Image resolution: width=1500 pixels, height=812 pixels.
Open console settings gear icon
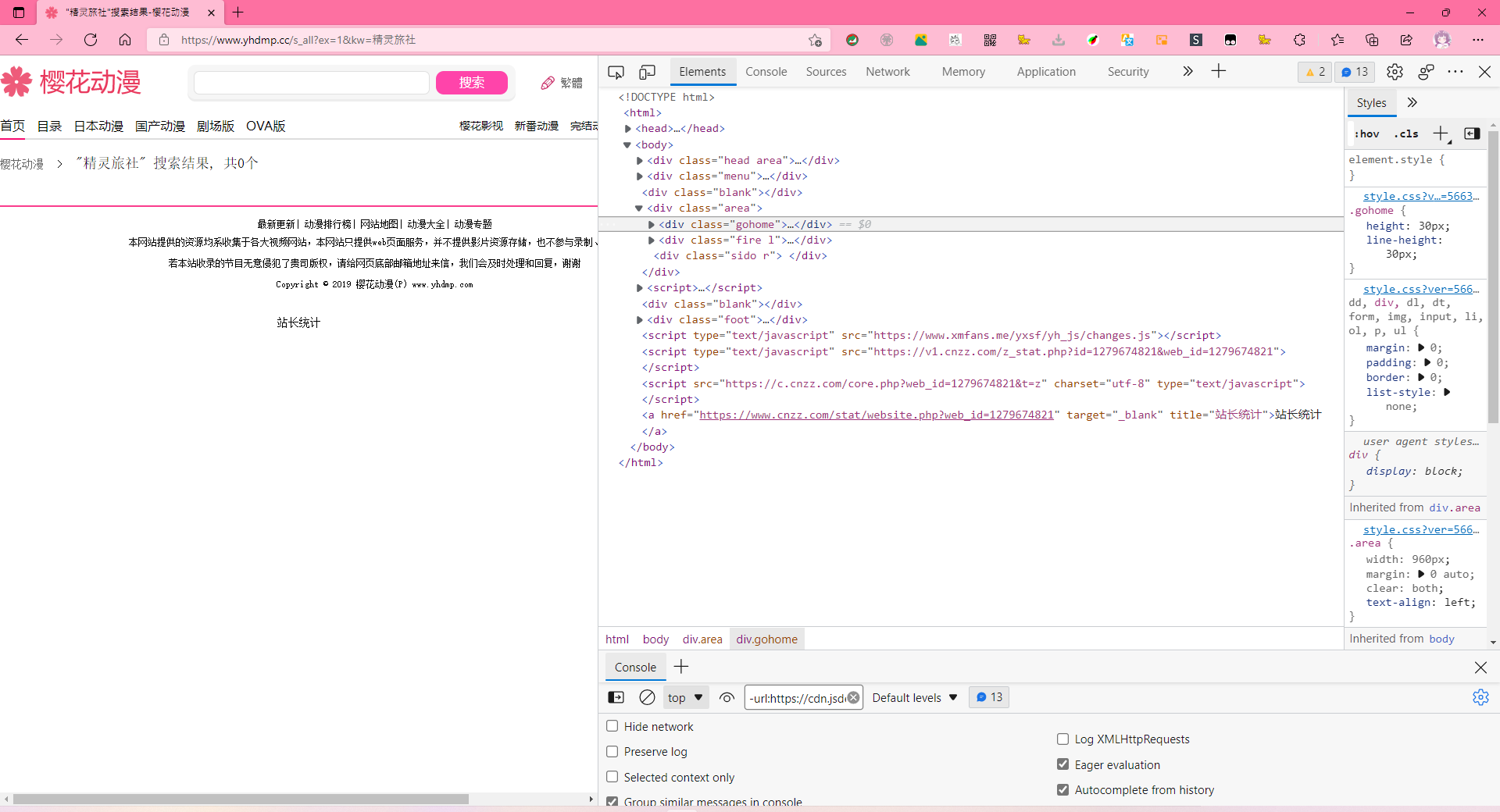pos(1480,697)
